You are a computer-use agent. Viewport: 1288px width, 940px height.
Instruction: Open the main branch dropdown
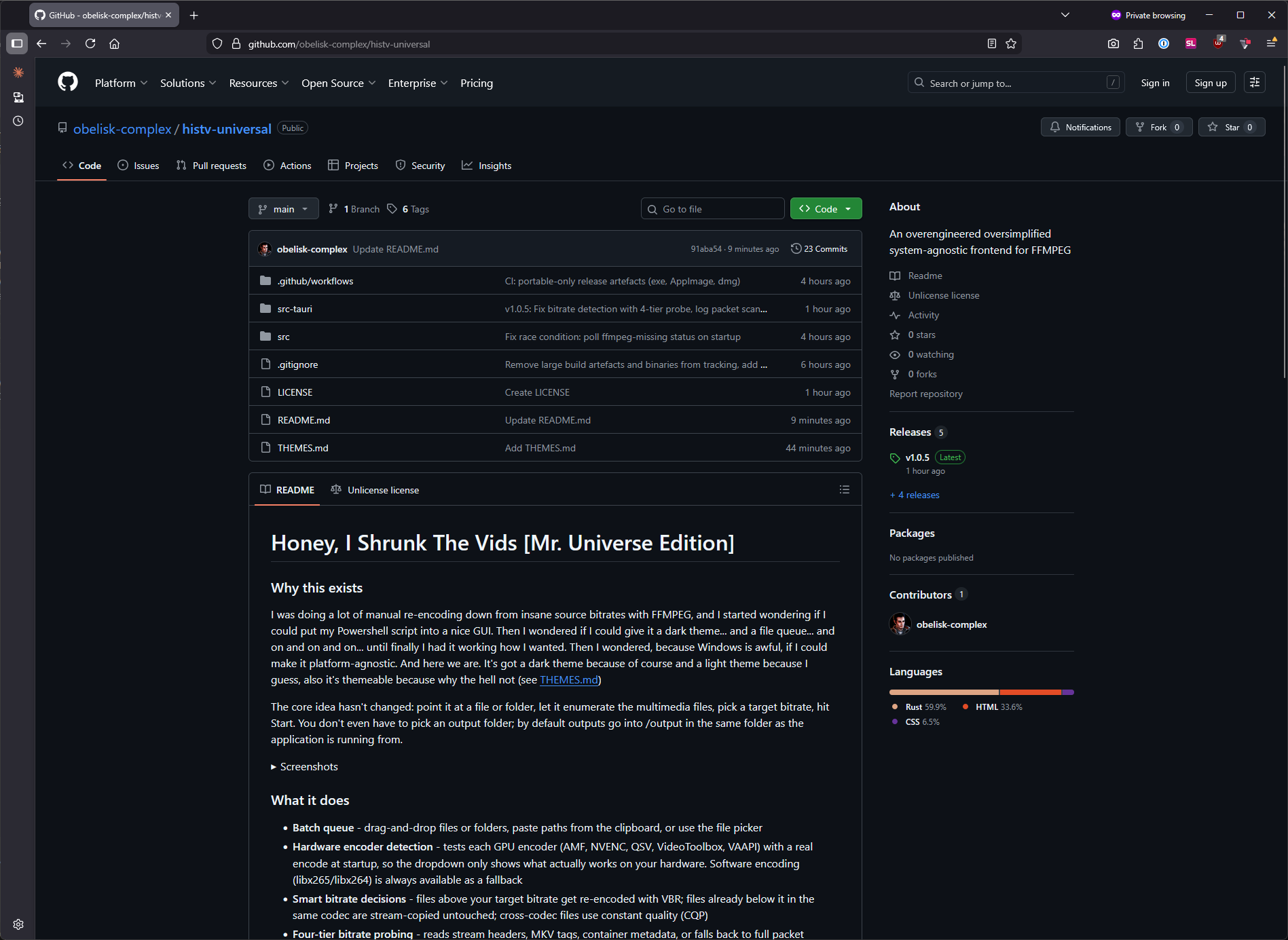point(283,209)
